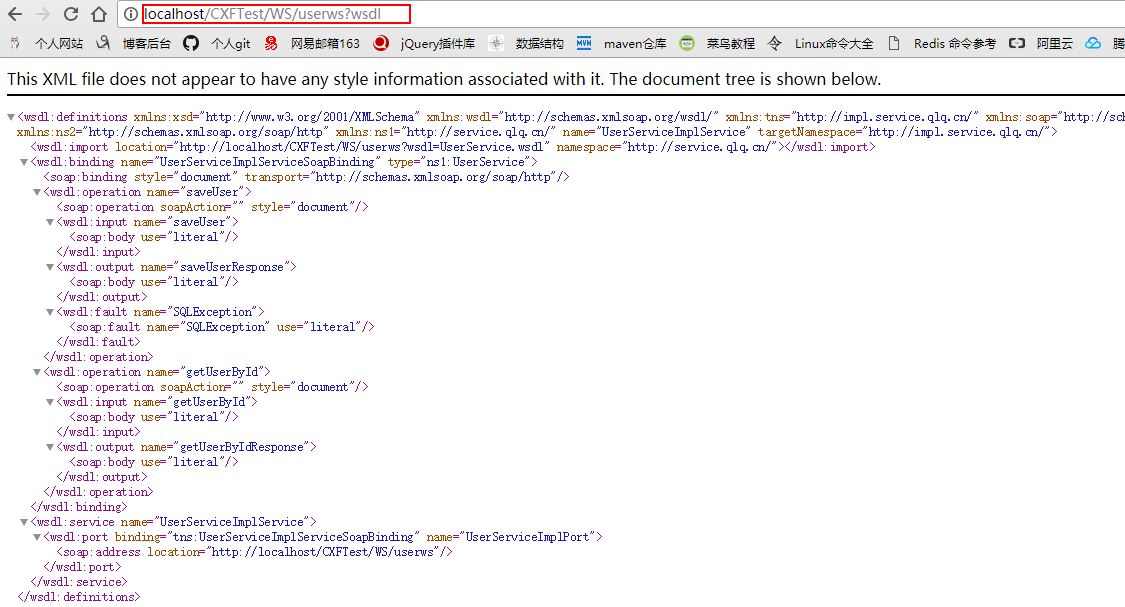1125x607 pixels.
Task: Click the jQuery插件库 red circle icon
Action: [381, 43]
